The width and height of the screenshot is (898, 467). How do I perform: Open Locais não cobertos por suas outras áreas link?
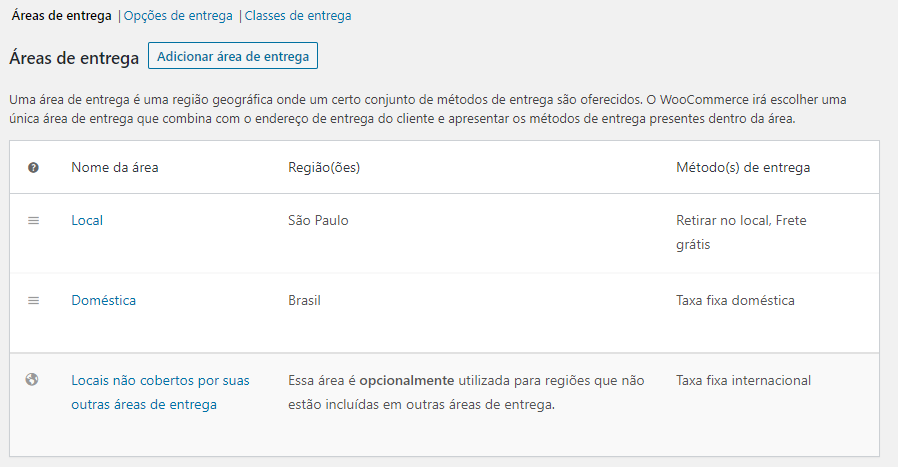160,393
